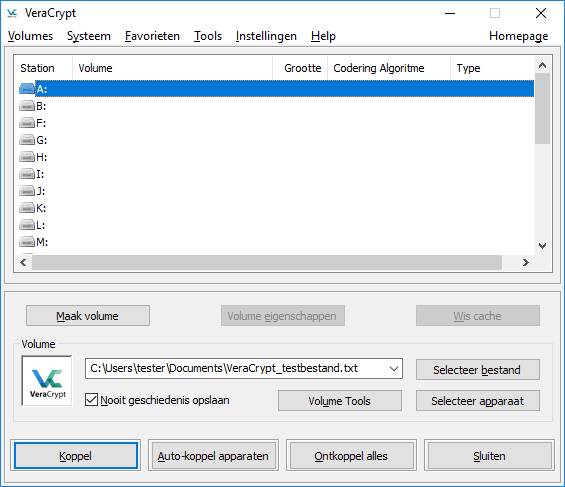This screenshot has height=487, width=565.
Task: Sort by the Volume column header
Action: [x=173, y=68]
